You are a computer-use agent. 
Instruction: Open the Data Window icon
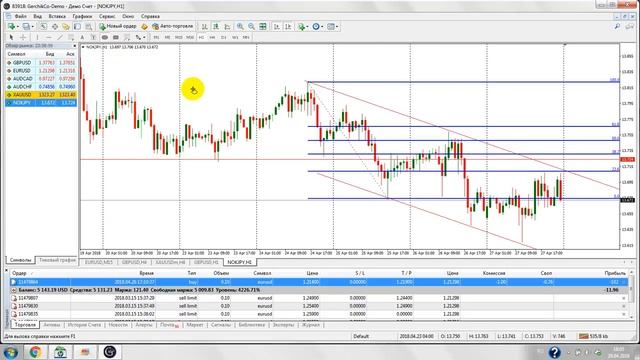pyautogui.click(x=54, y=27)
